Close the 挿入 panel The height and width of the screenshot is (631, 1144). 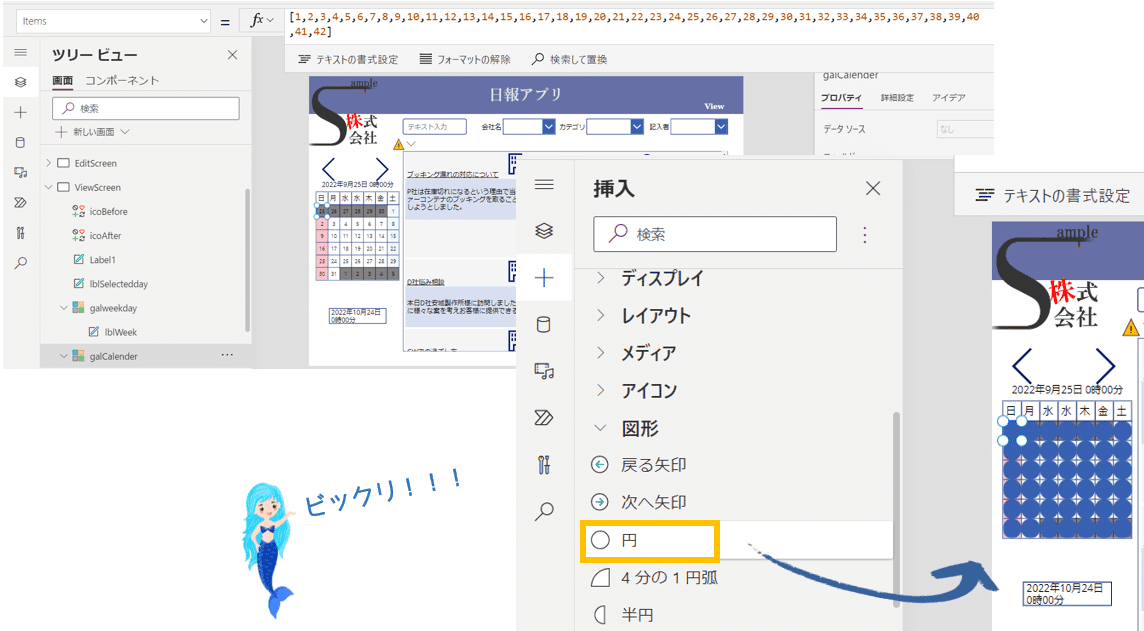tap(873, 188)
